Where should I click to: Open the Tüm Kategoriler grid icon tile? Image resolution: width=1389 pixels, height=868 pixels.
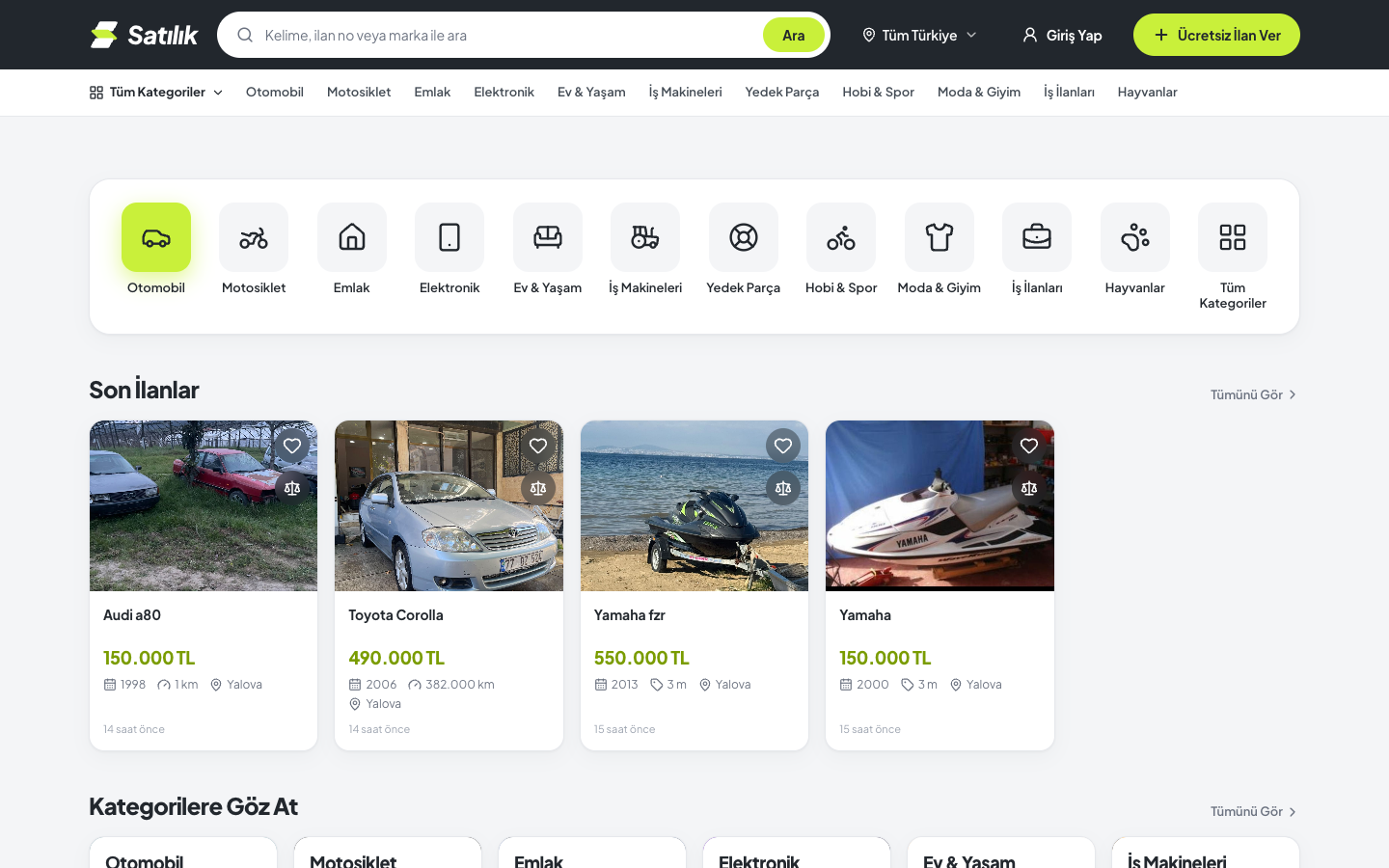tap(1233, 237)
